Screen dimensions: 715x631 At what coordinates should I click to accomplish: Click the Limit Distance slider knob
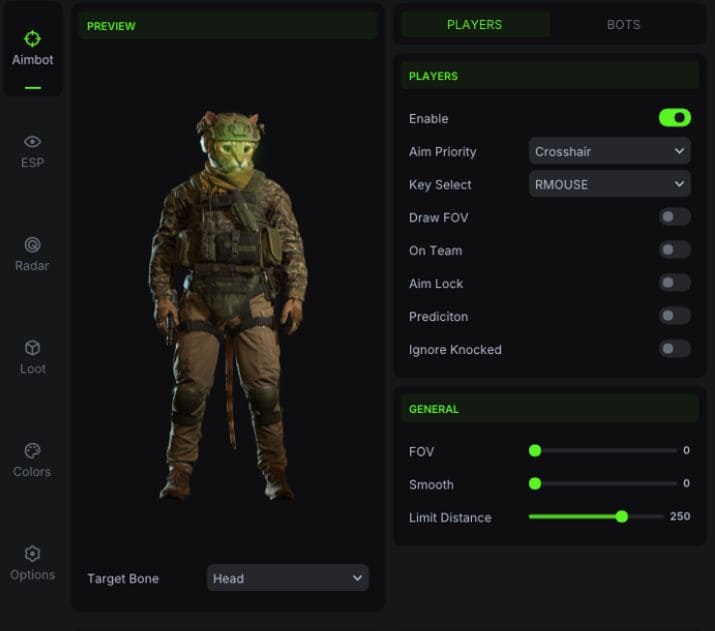point(622,517)
